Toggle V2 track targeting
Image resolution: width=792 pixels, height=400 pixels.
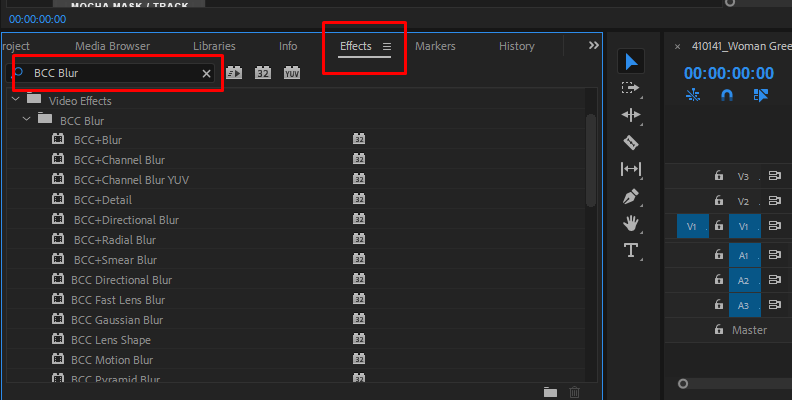(x=745, y=201)
